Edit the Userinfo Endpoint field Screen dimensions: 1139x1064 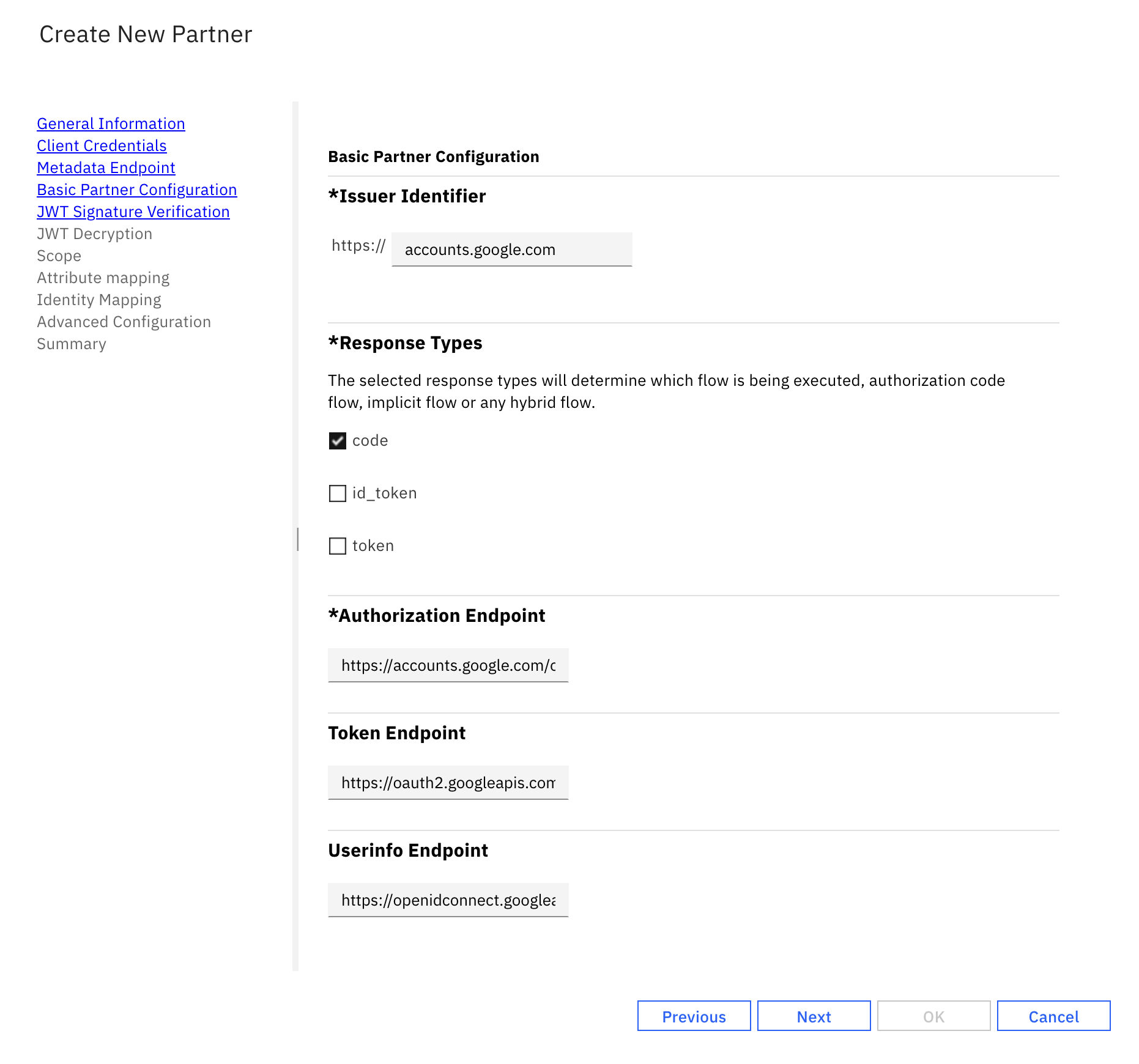click(448, 900)
